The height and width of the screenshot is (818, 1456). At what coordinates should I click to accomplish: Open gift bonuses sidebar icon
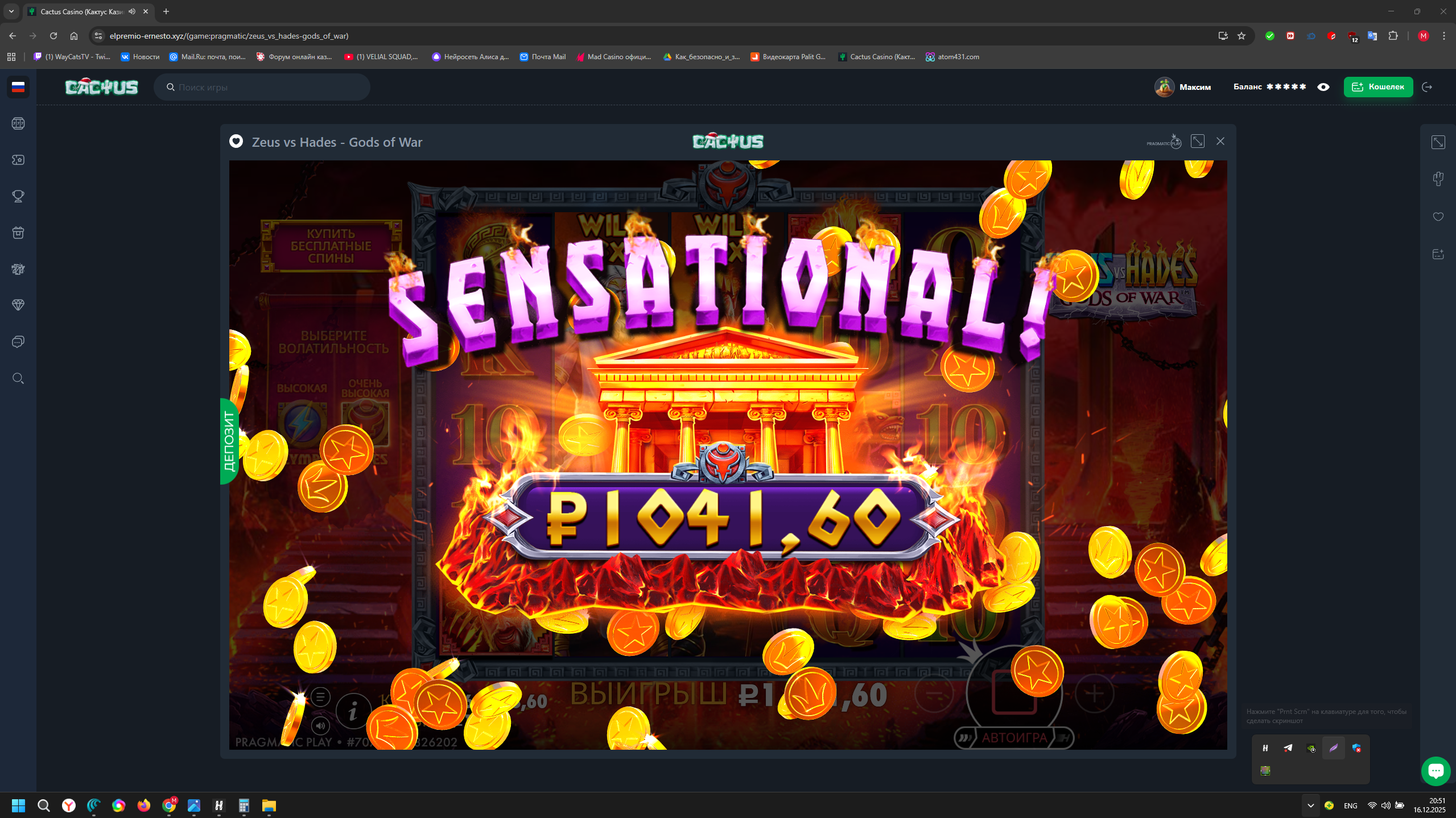18,233
